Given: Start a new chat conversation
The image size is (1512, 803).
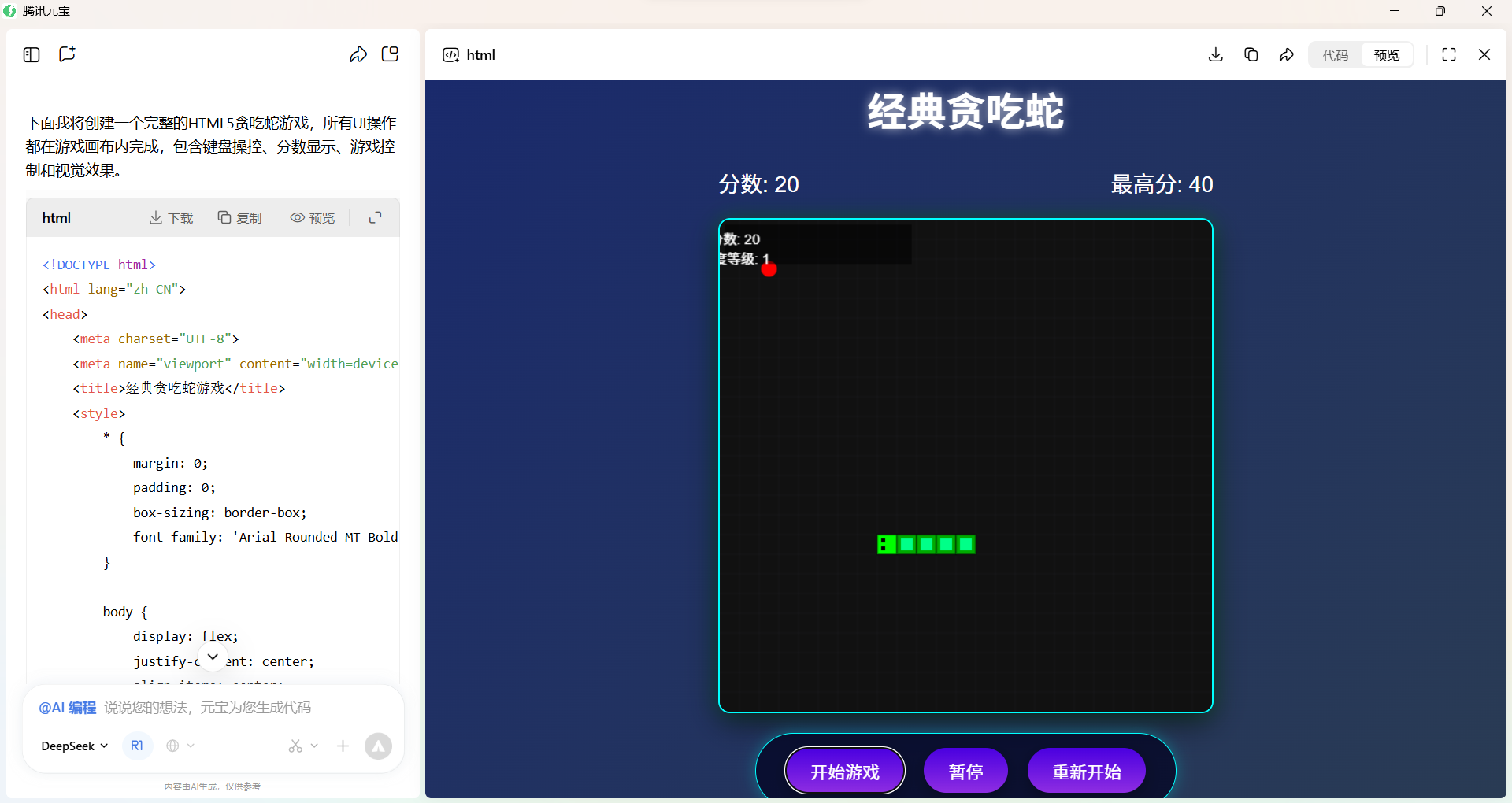Looking at the screenshot, I should point(67,54).
